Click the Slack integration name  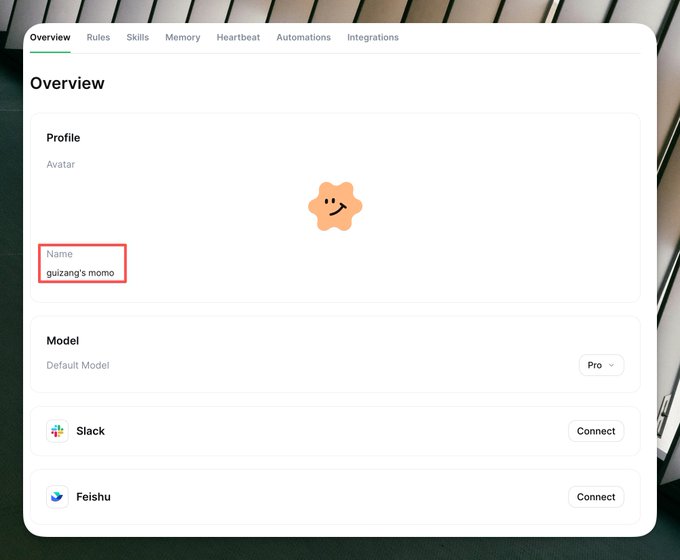[90, 431]
